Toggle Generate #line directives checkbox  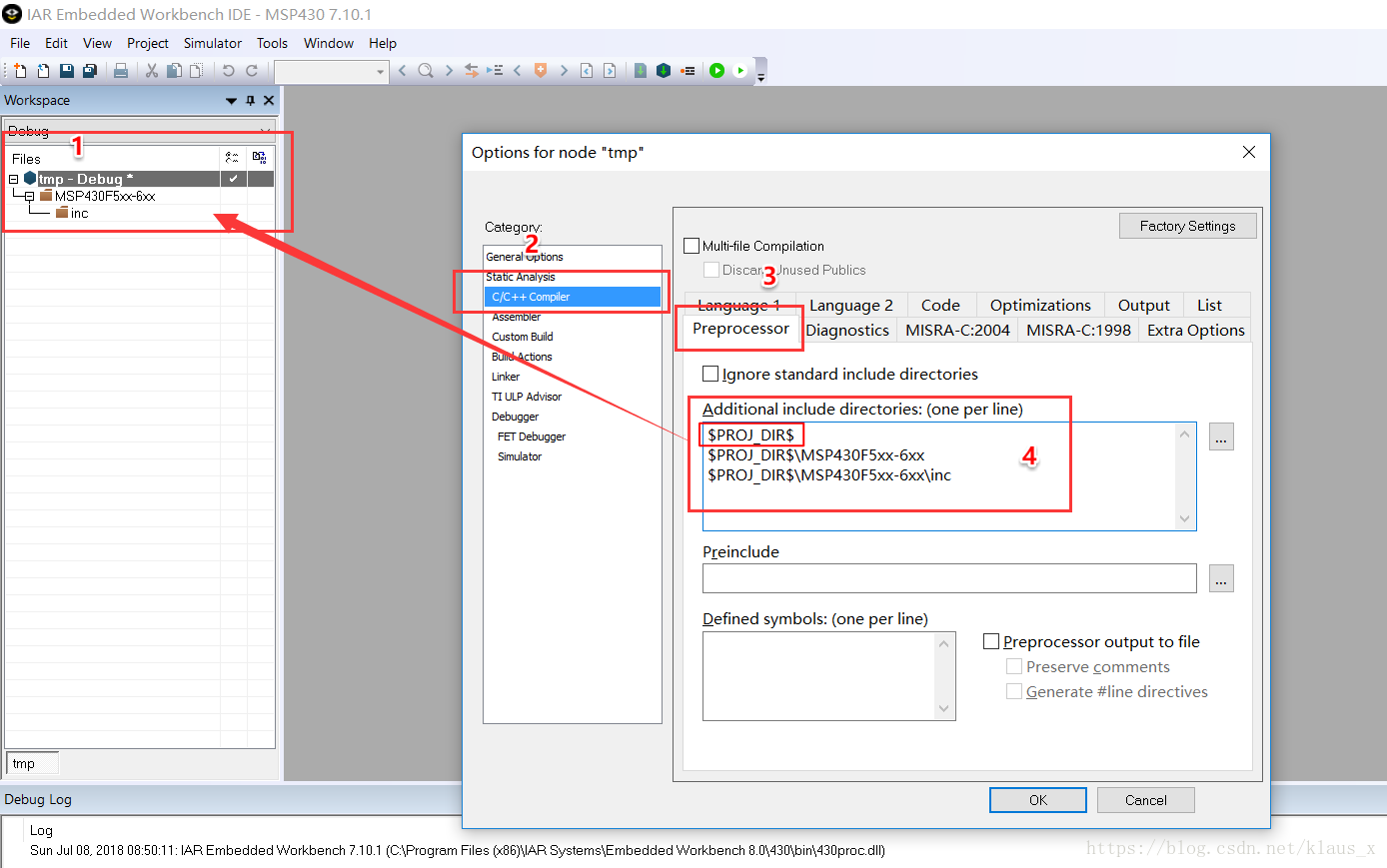point(1014,691)
